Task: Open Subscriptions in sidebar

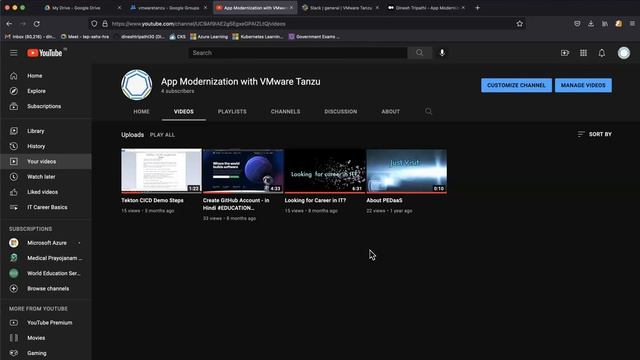Action: point(46,106)
